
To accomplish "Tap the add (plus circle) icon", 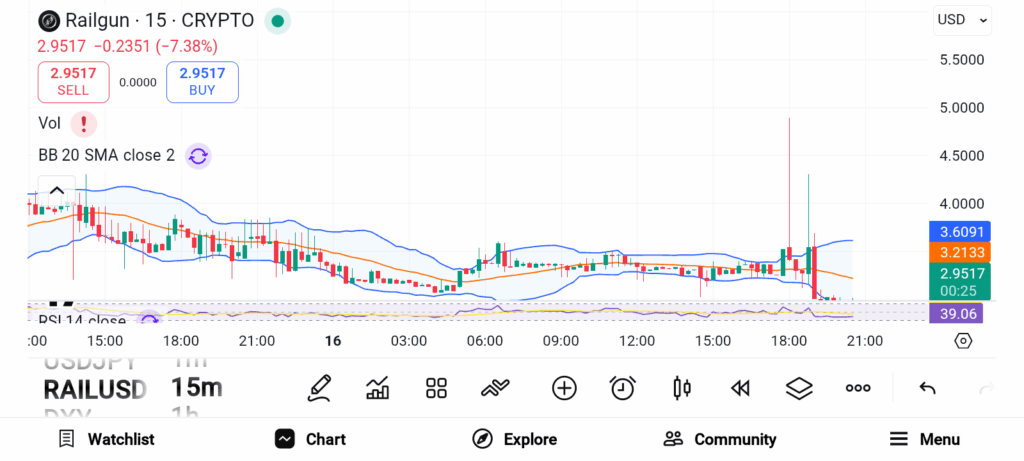I will pyautogui.click(x=564, y=388).
